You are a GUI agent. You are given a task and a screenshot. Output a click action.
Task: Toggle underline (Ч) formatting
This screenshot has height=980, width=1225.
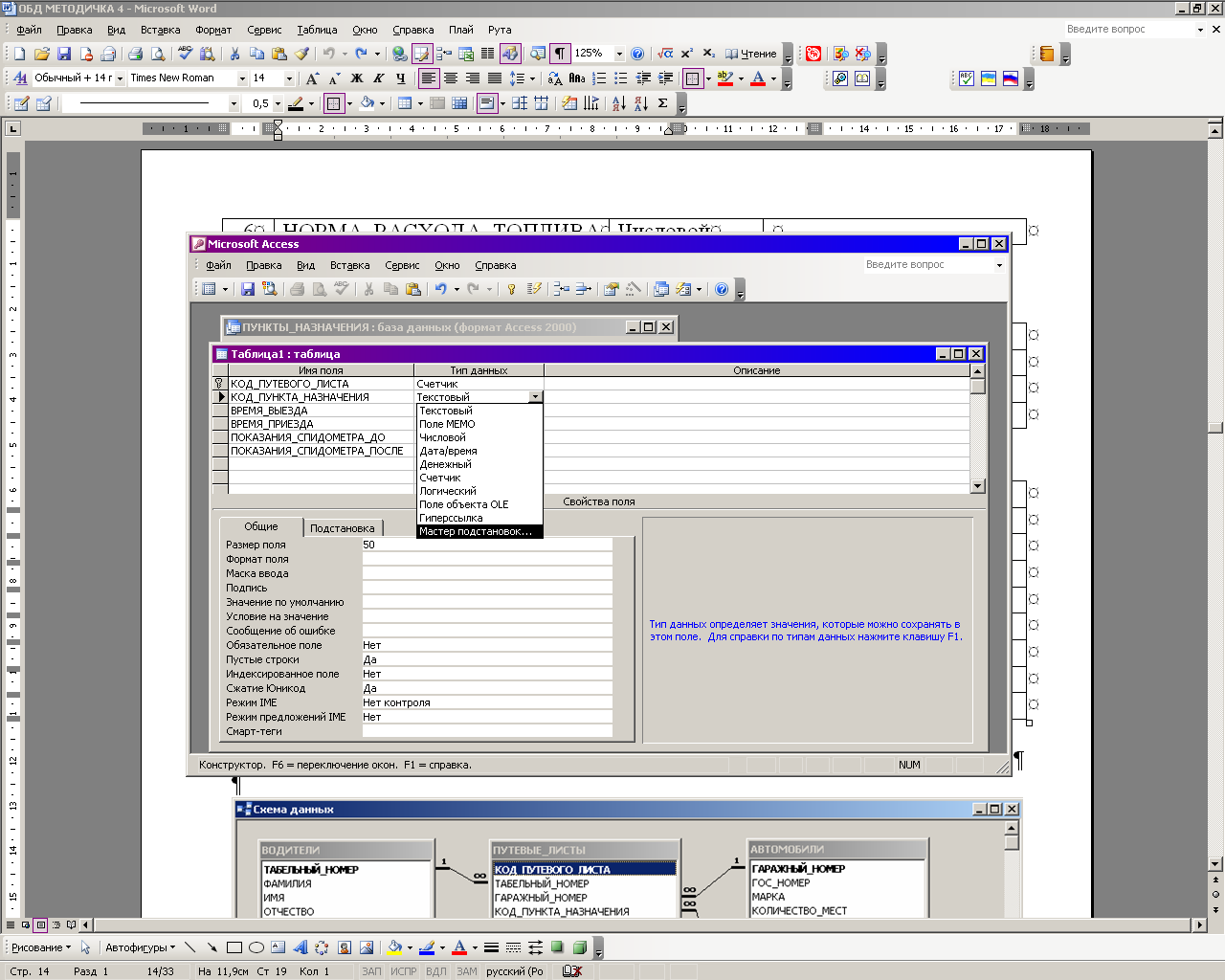[x=400, y=78]
